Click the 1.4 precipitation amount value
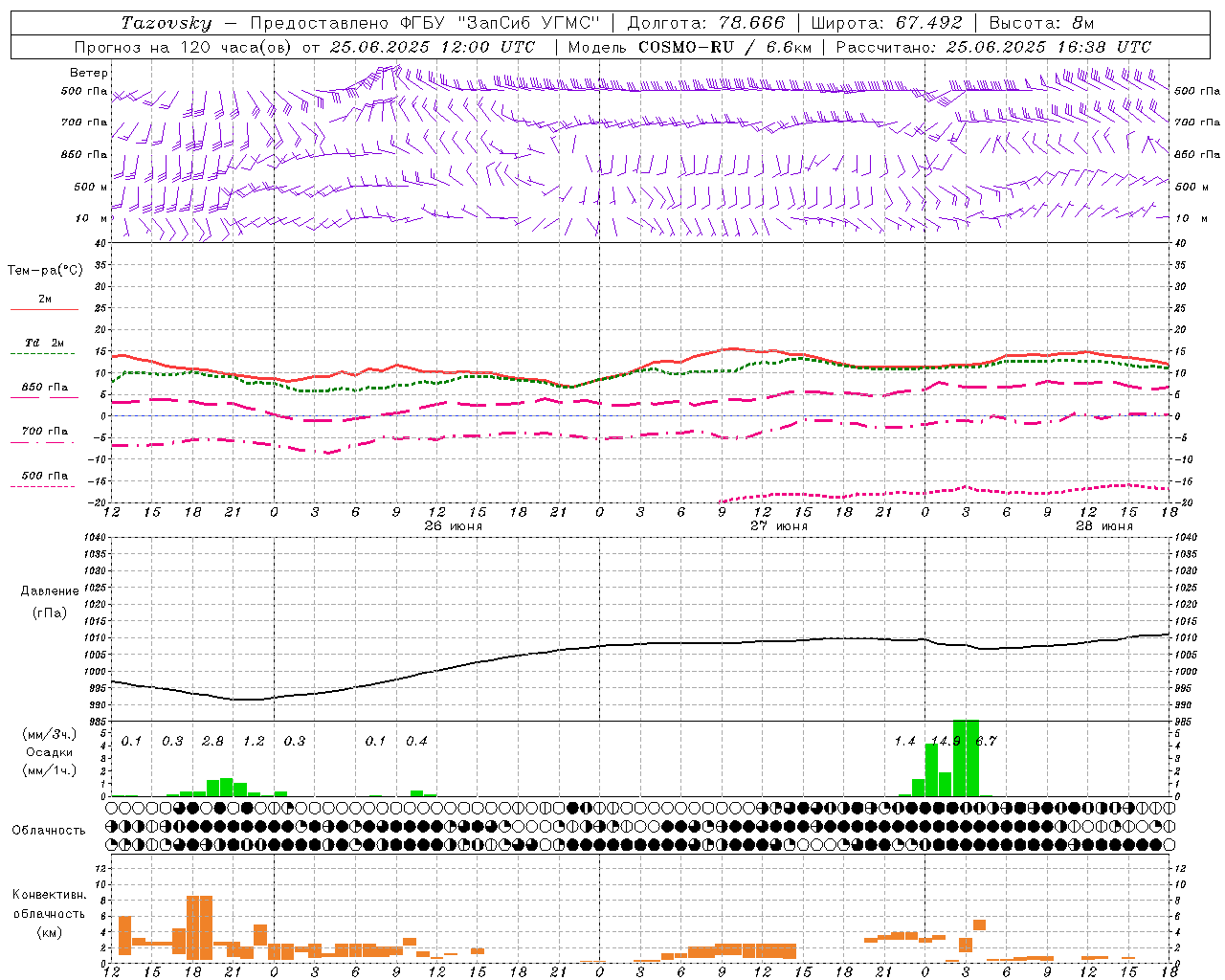Screen dimensions: 1225x980 (904, 742)
